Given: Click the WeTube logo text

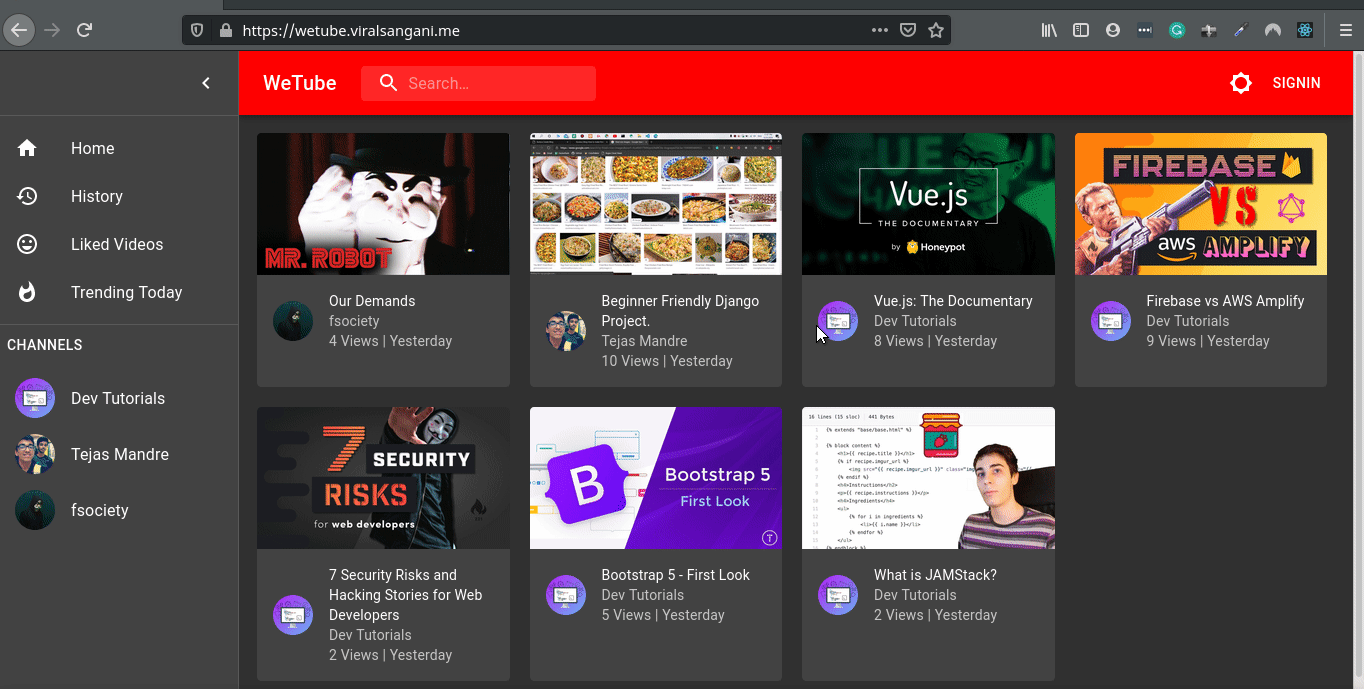Looking at the screenshot, I should [x=300, y=83].
